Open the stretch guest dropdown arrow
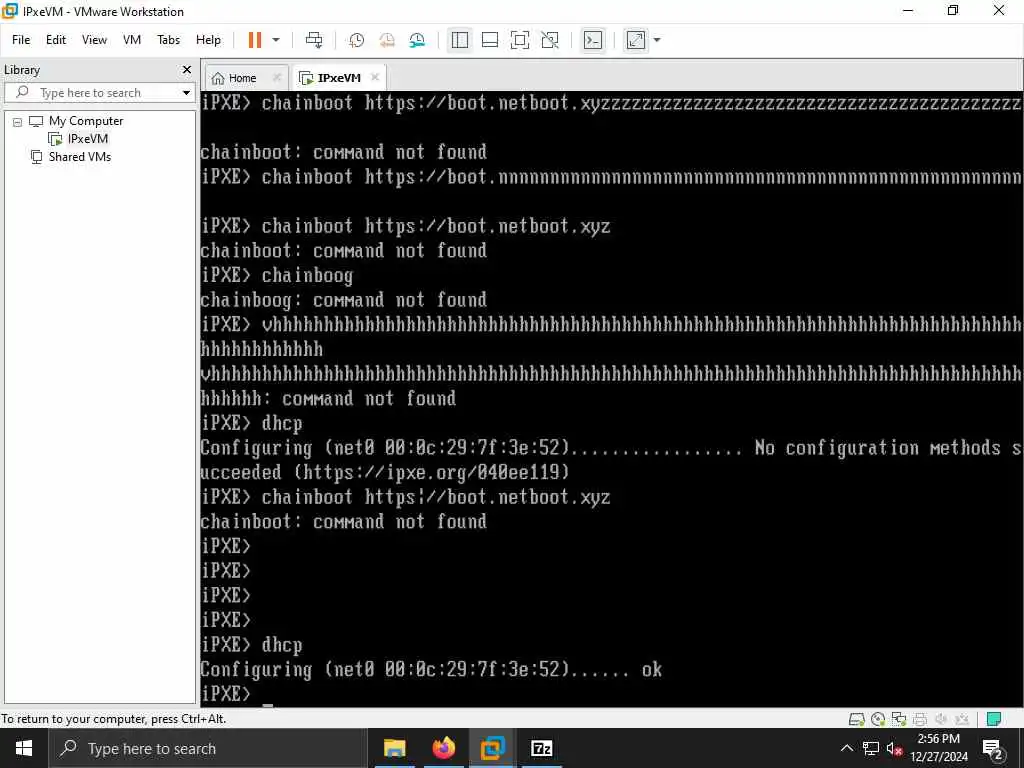Screen dimensions: 1024x768 click(x=657, y=40)
